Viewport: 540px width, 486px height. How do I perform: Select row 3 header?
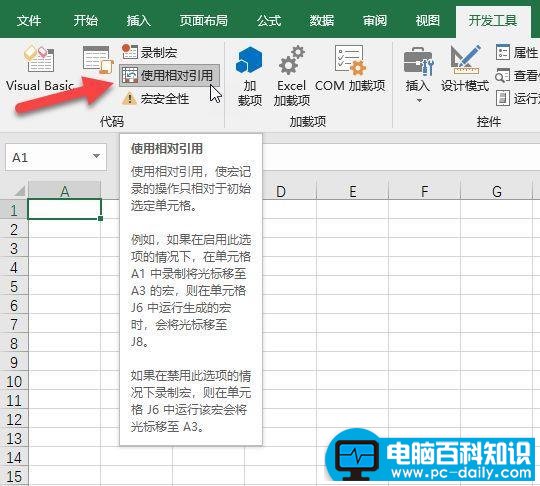[x=14, y=248]
